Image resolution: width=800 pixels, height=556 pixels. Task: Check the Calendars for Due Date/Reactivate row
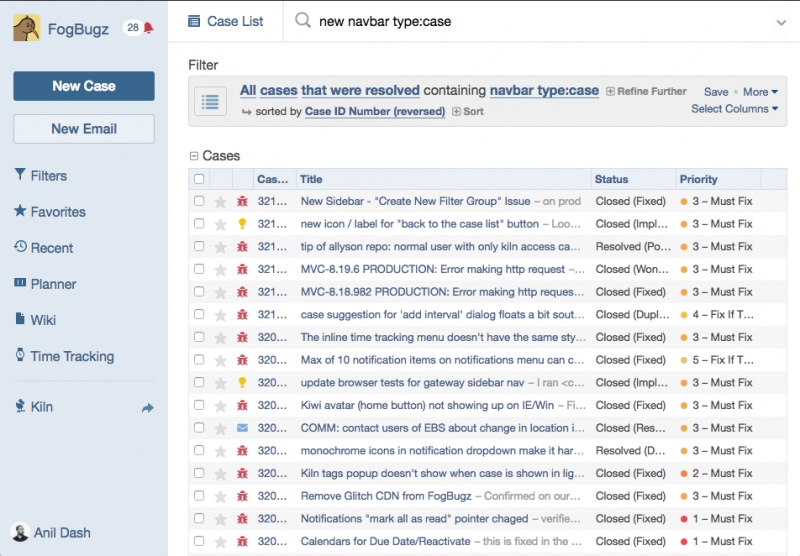point(199,541)
